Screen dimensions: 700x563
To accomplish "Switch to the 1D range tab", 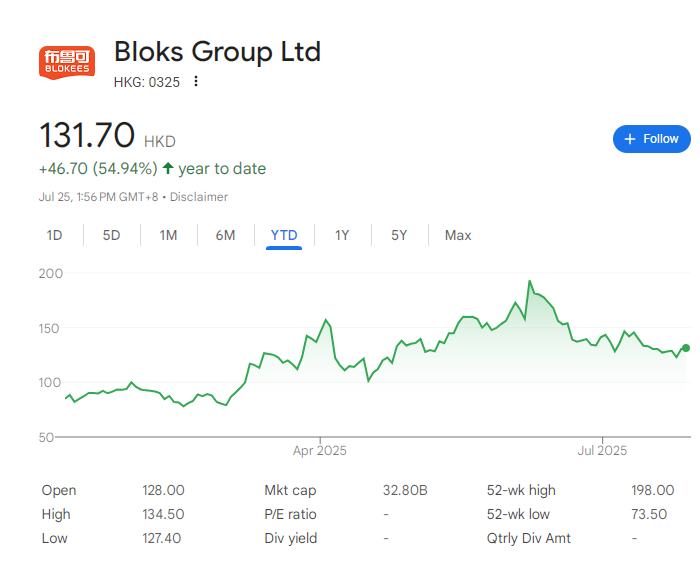I will (54, 235).
